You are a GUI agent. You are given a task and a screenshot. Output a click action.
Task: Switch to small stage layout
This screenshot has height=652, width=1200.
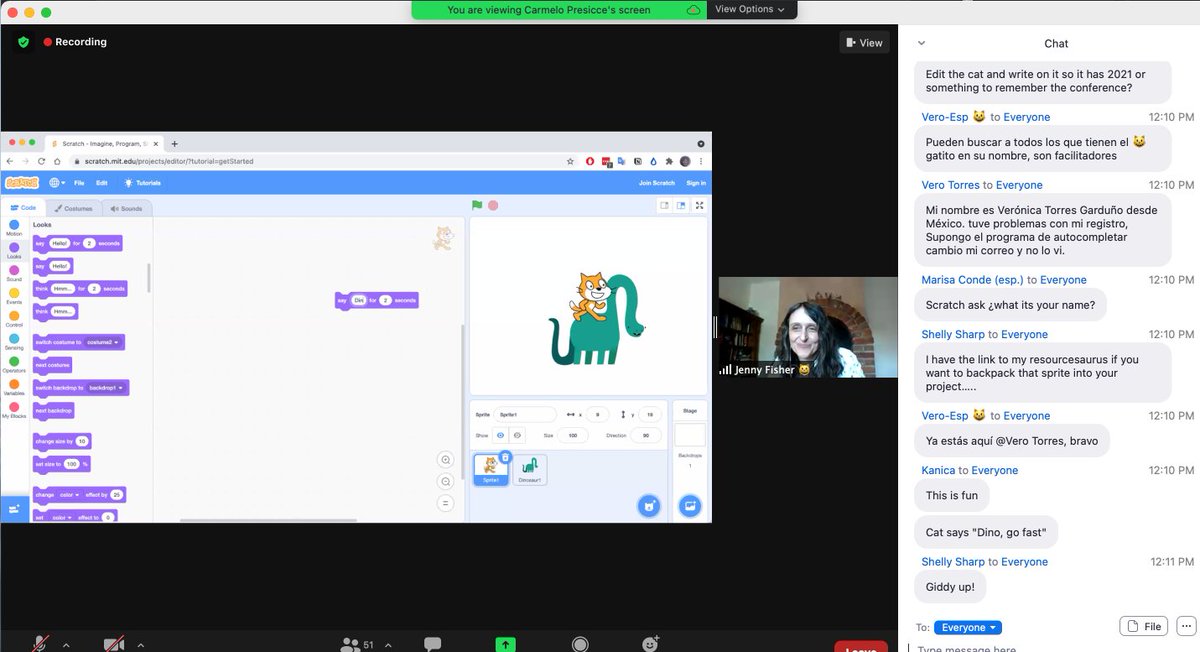(665, 205)
